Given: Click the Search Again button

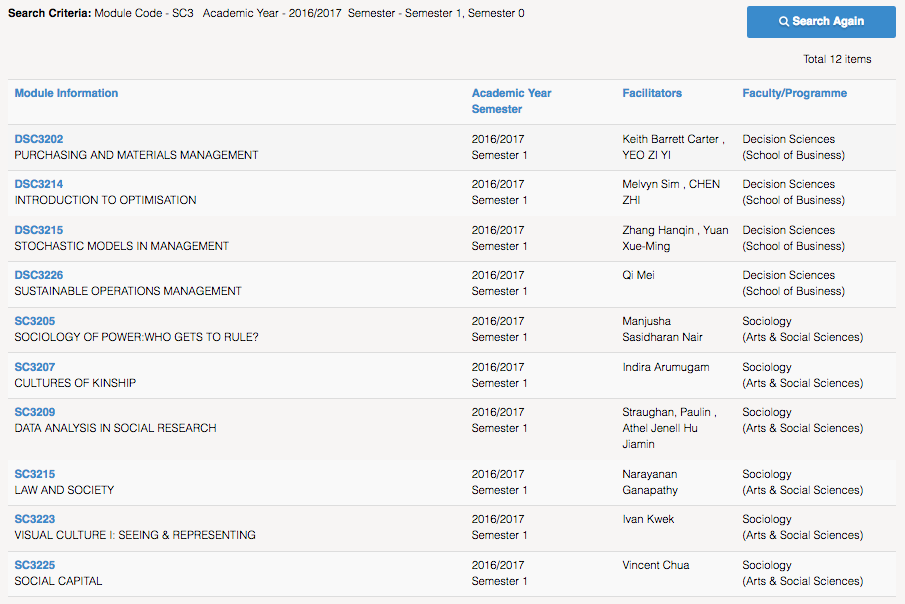Looking at the screenshot, I should coord(821,22).
